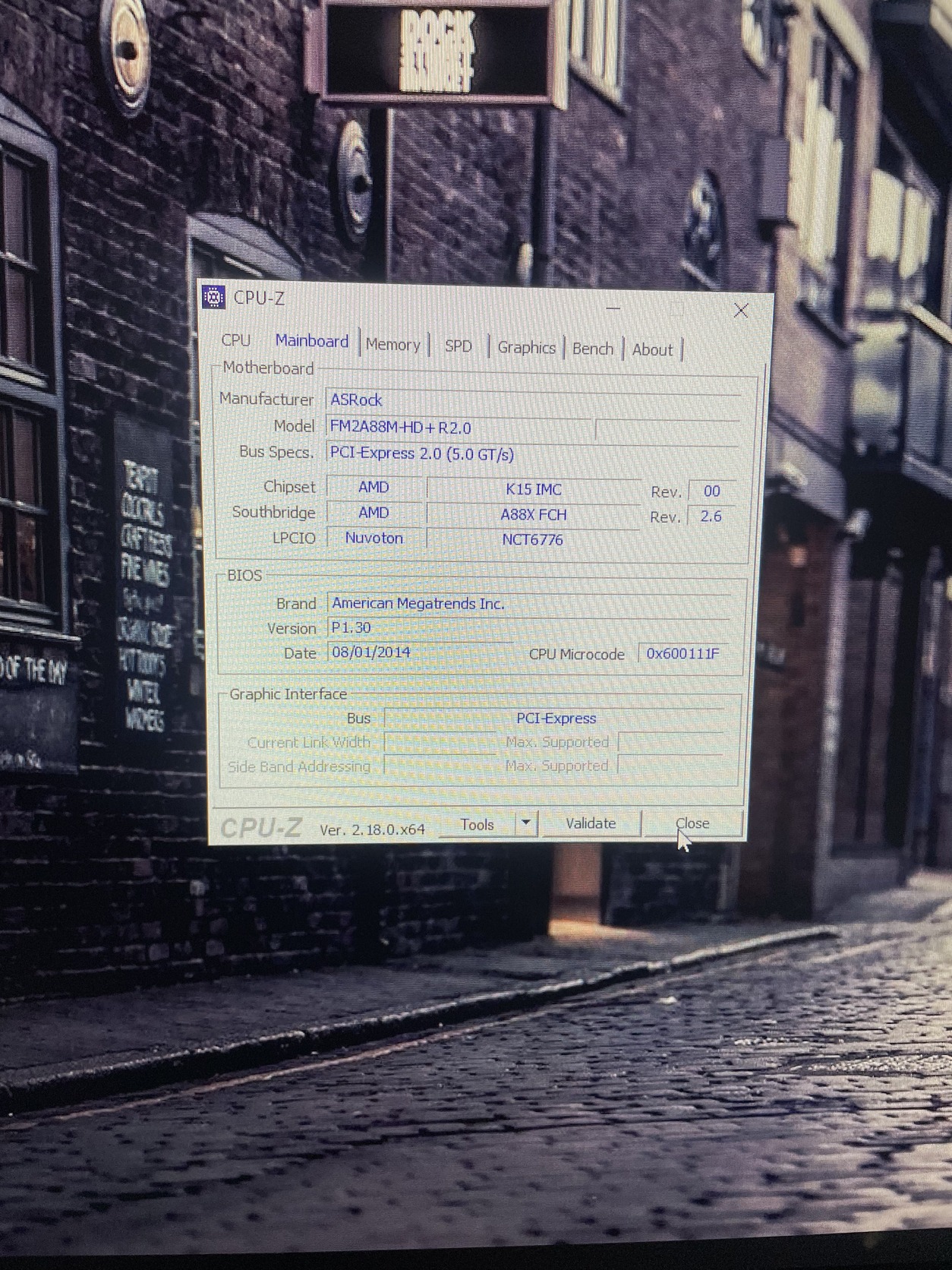Screen dimensions: 952x1270
Task: Click the American Megatrends Inc. brand field
Action: pos(529,604)
